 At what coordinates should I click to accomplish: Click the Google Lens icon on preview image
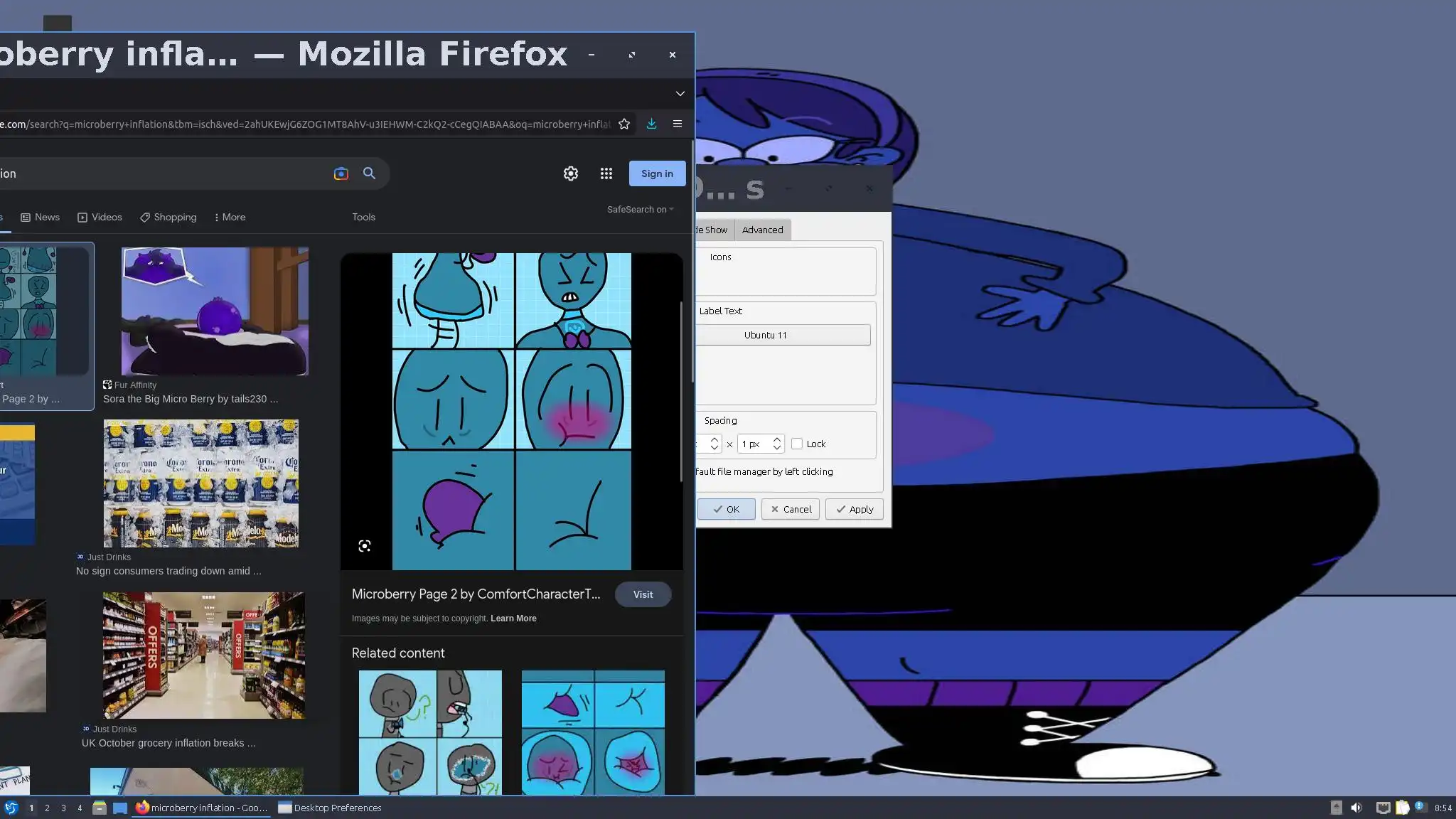[365, 546]
